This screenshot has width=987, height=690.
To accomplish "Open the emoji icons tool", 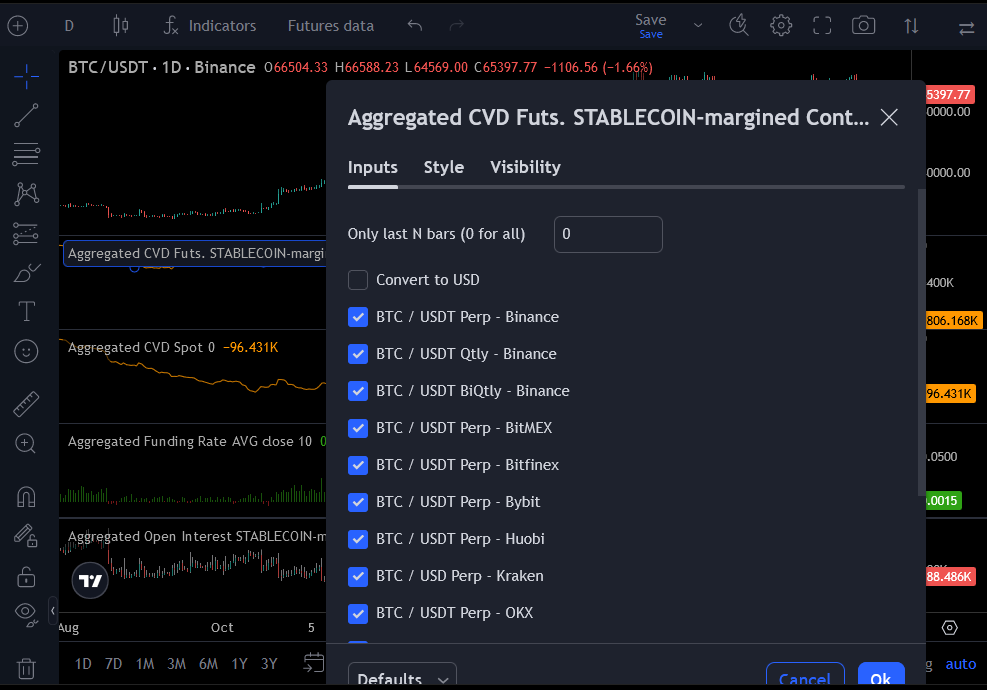I will [26, 351].
